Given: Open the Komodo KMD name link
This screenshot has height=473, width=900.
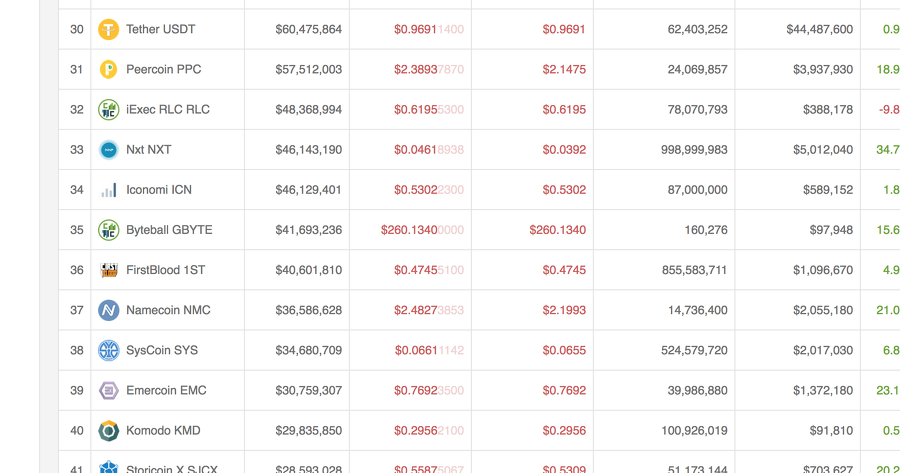Looking at the screenshot, I should 163,431.
